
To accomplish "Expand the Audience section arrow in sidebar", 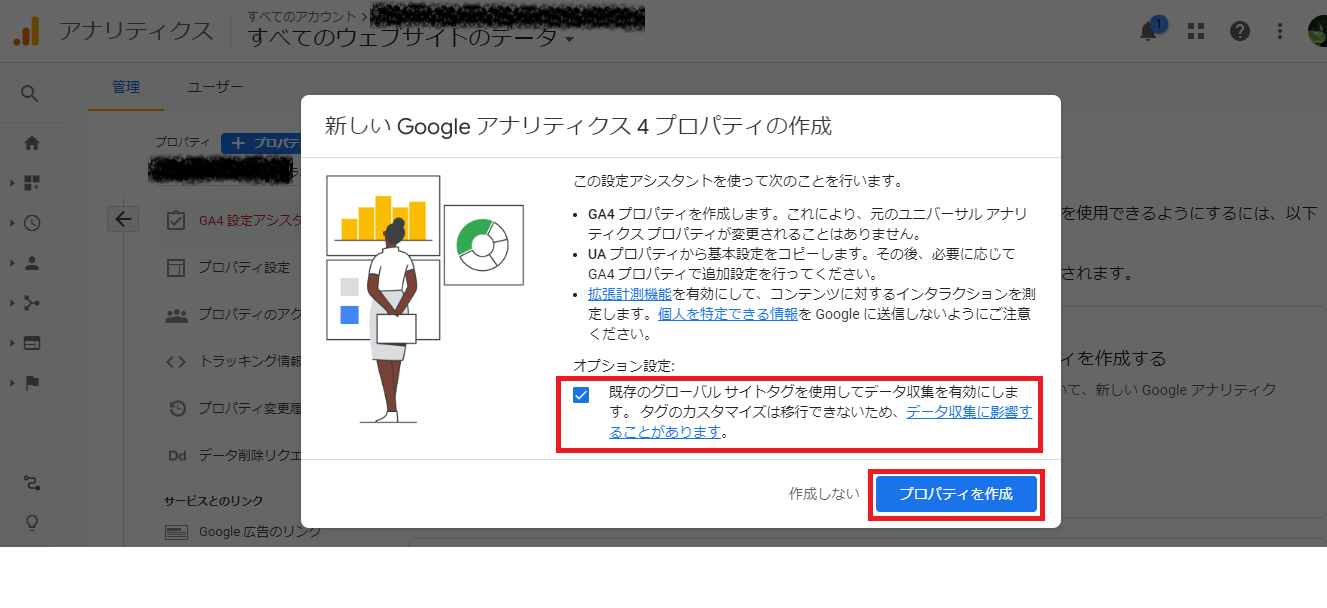I will pos(12,263).
